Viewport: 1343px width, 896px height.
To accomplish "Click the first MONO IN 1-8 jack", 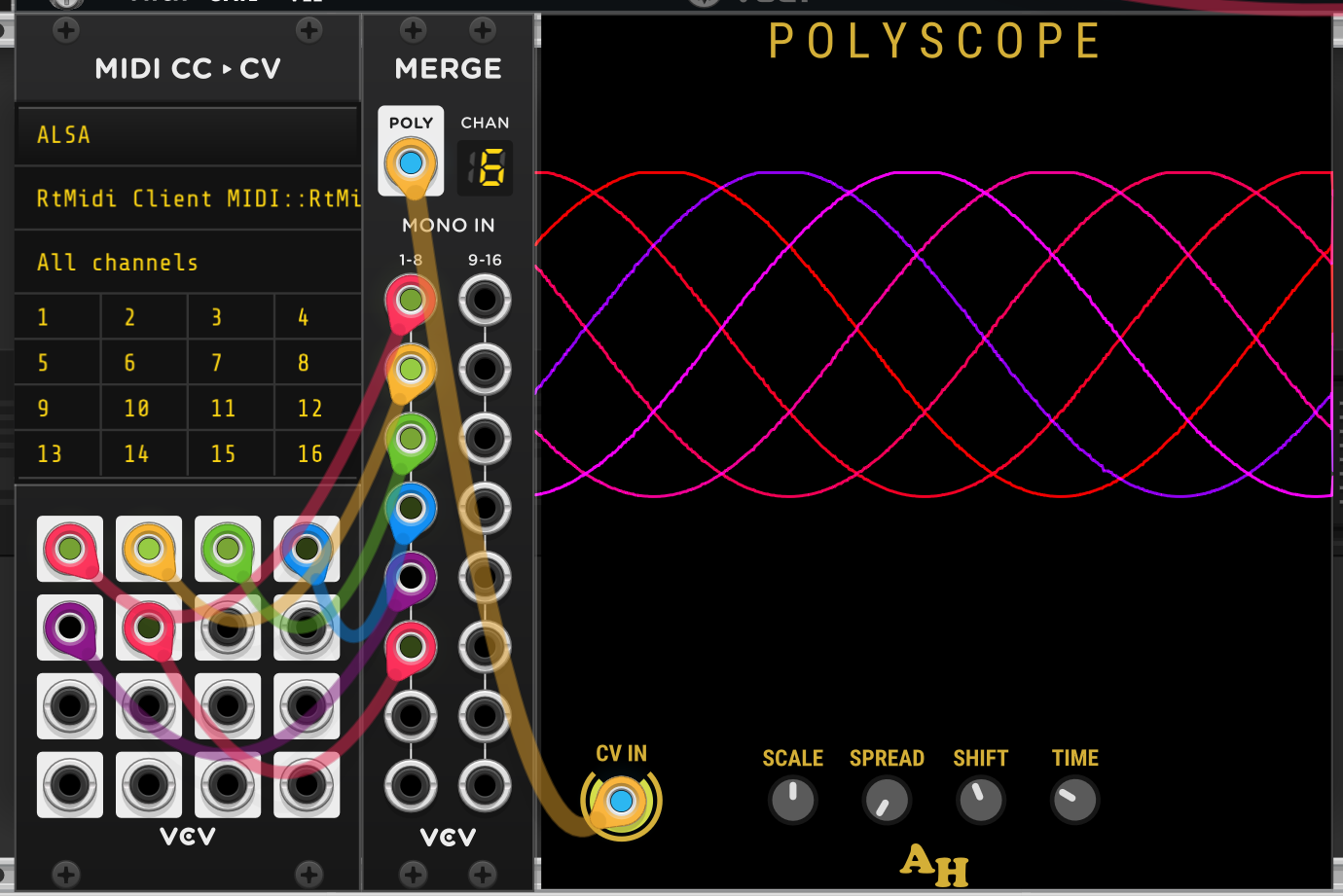I will click(411, 300).
